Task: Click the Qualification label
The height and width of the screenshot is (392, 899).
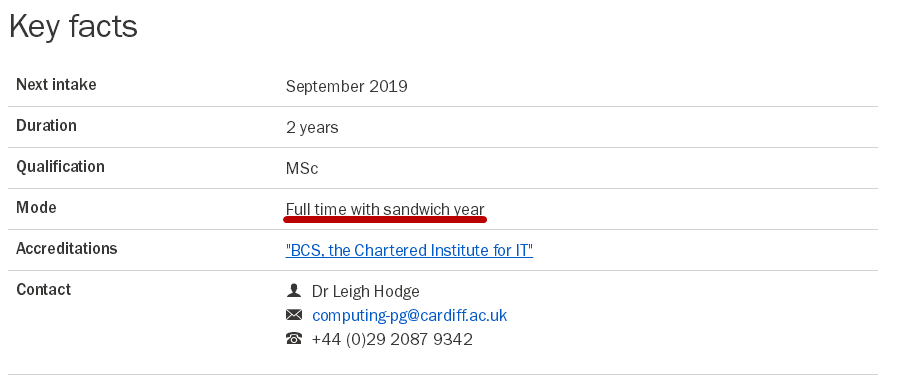Action: pyautogui.click(x=60, y=167)
